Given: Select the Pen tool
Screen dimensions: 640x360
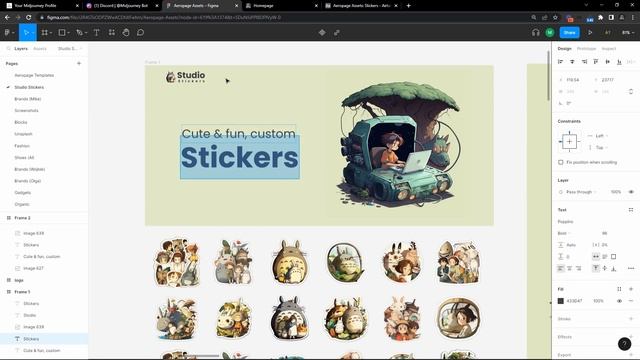Looking at the screenshot, I should click(x=80, y=33).
